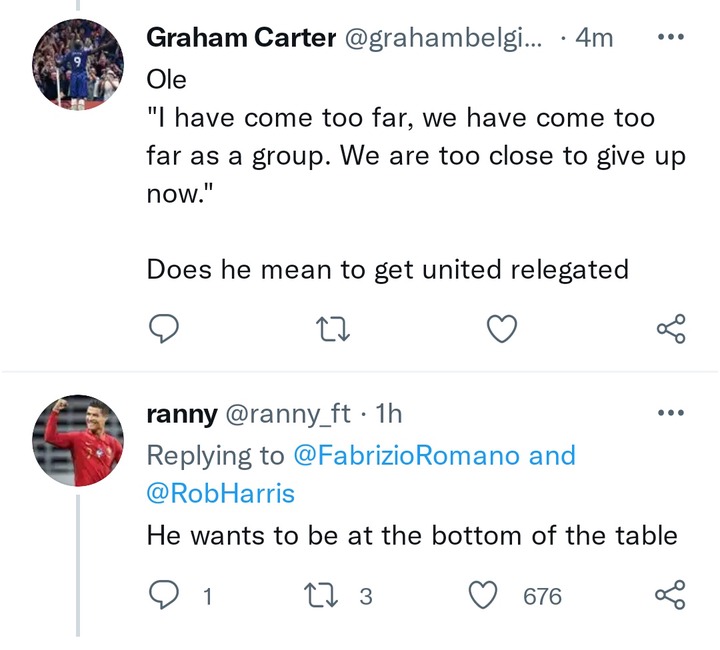Like ranny's tweet with 676 likes

(483, 595)
